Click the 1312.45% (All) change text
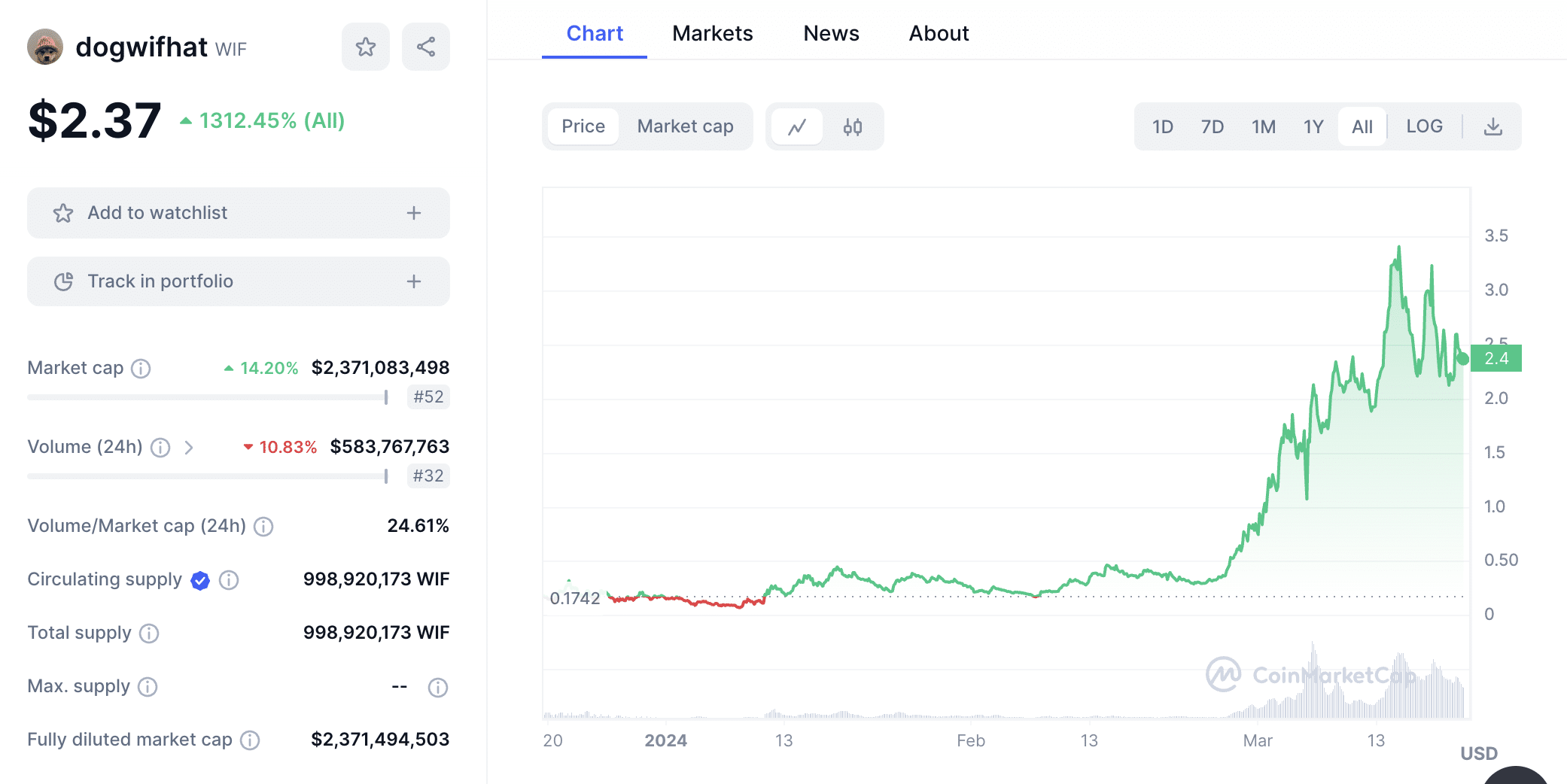Image resolution: width=1567 pixels, height=784 pixels. pos(262,120)
